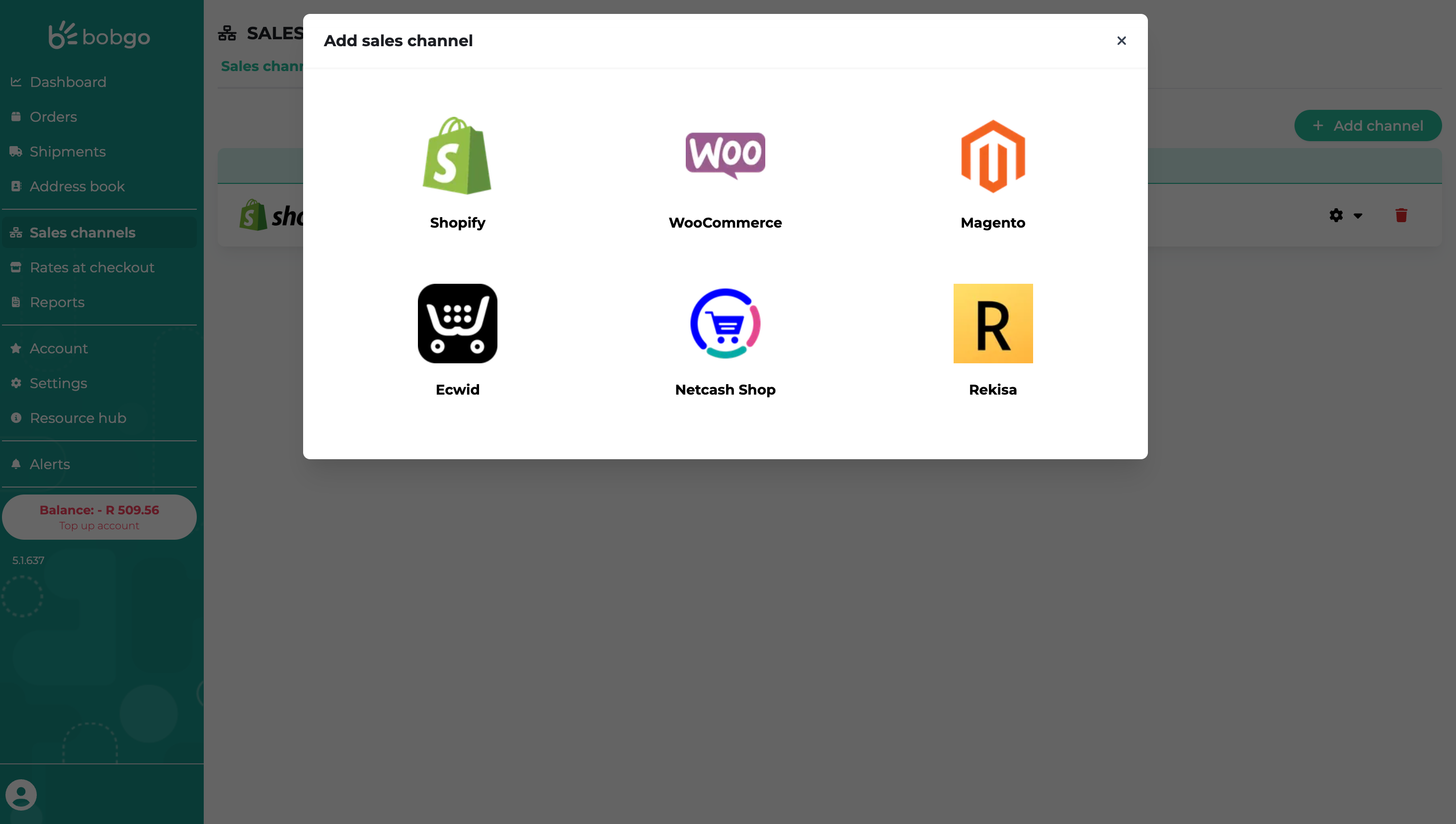Image resolution: width=1456 pixels, height=824 pixels.
Task: Select the Ecwid cart icon
Action: (x=457, y=323)
